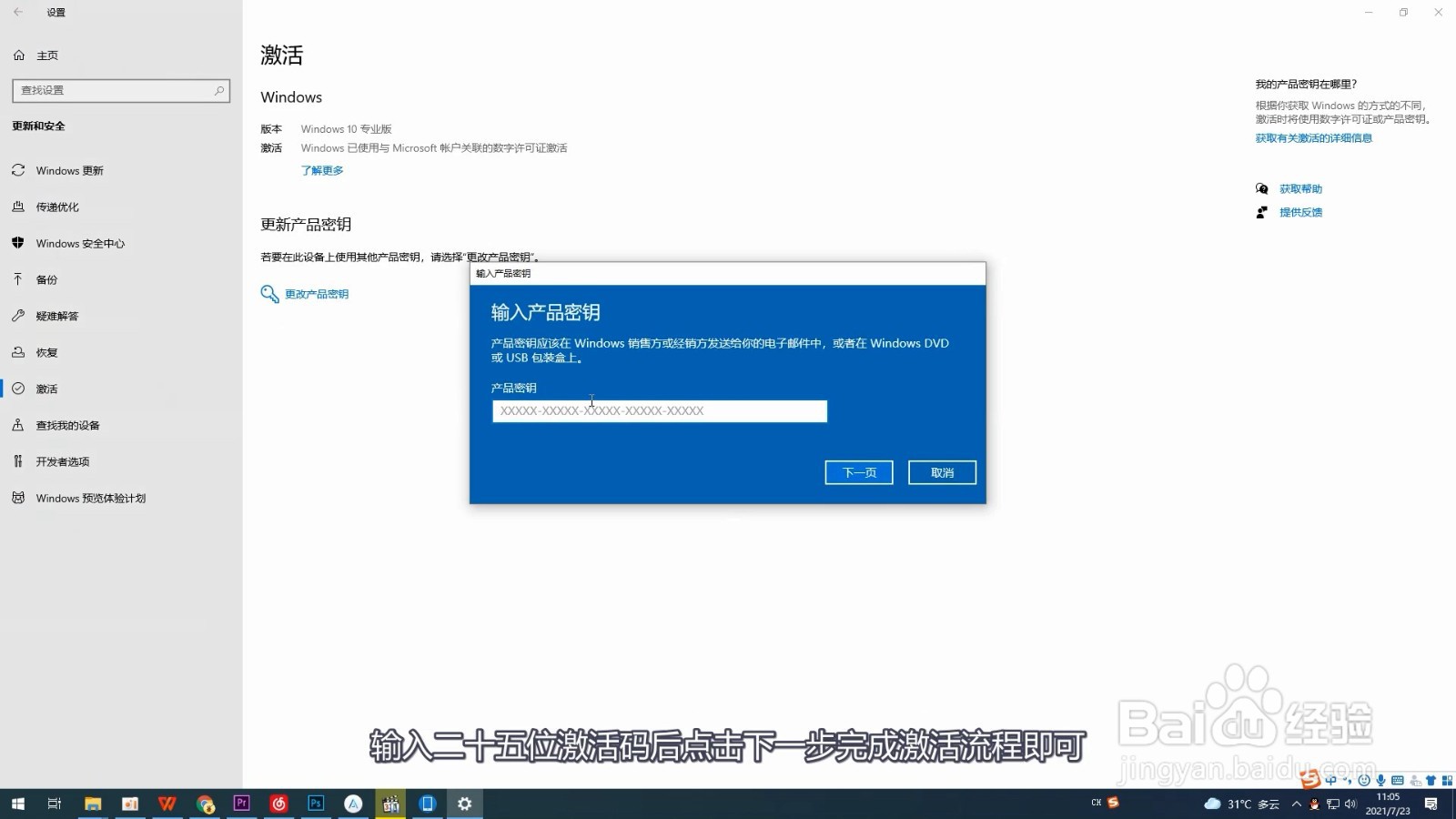Viewport: 1456px width, 819px height.
Task: Open the Chrome browser on the taskbar
Action: 205,804
